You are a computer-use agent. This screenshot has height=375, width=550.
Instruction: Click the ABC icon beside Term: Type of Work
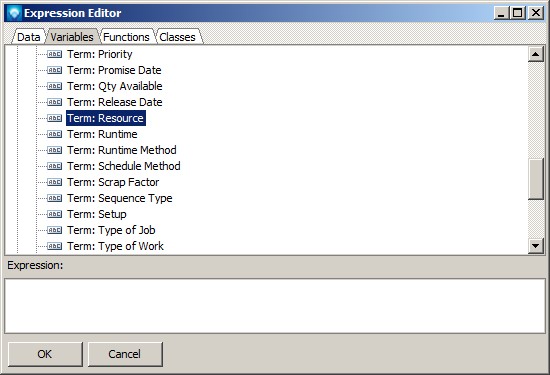point(54,246)
